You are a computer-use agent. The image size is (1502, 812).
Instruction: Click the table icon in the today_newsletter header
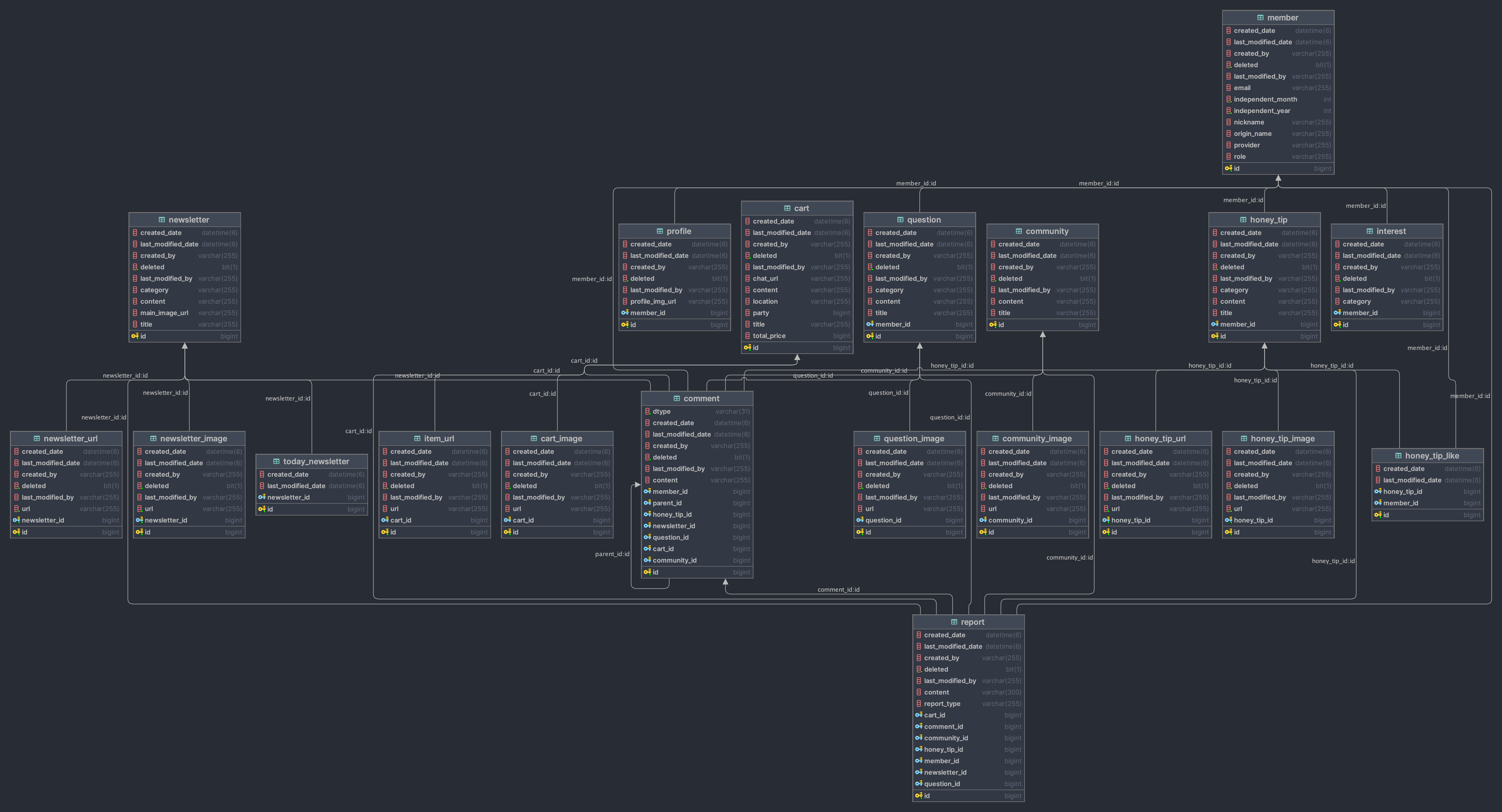click(x=276, y=462)
